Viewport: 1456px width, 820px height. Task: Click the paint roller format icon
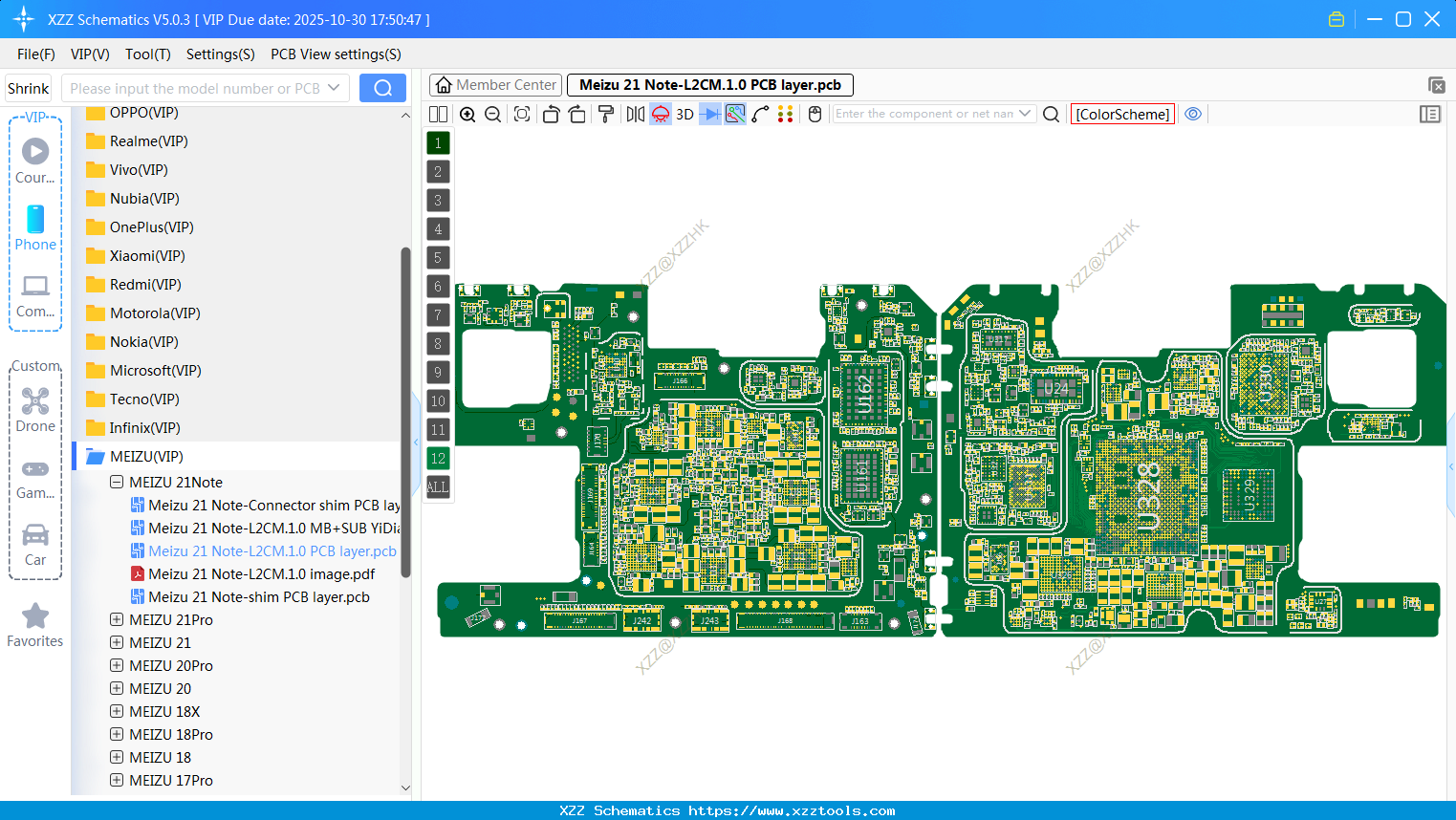tap(606, 115)
